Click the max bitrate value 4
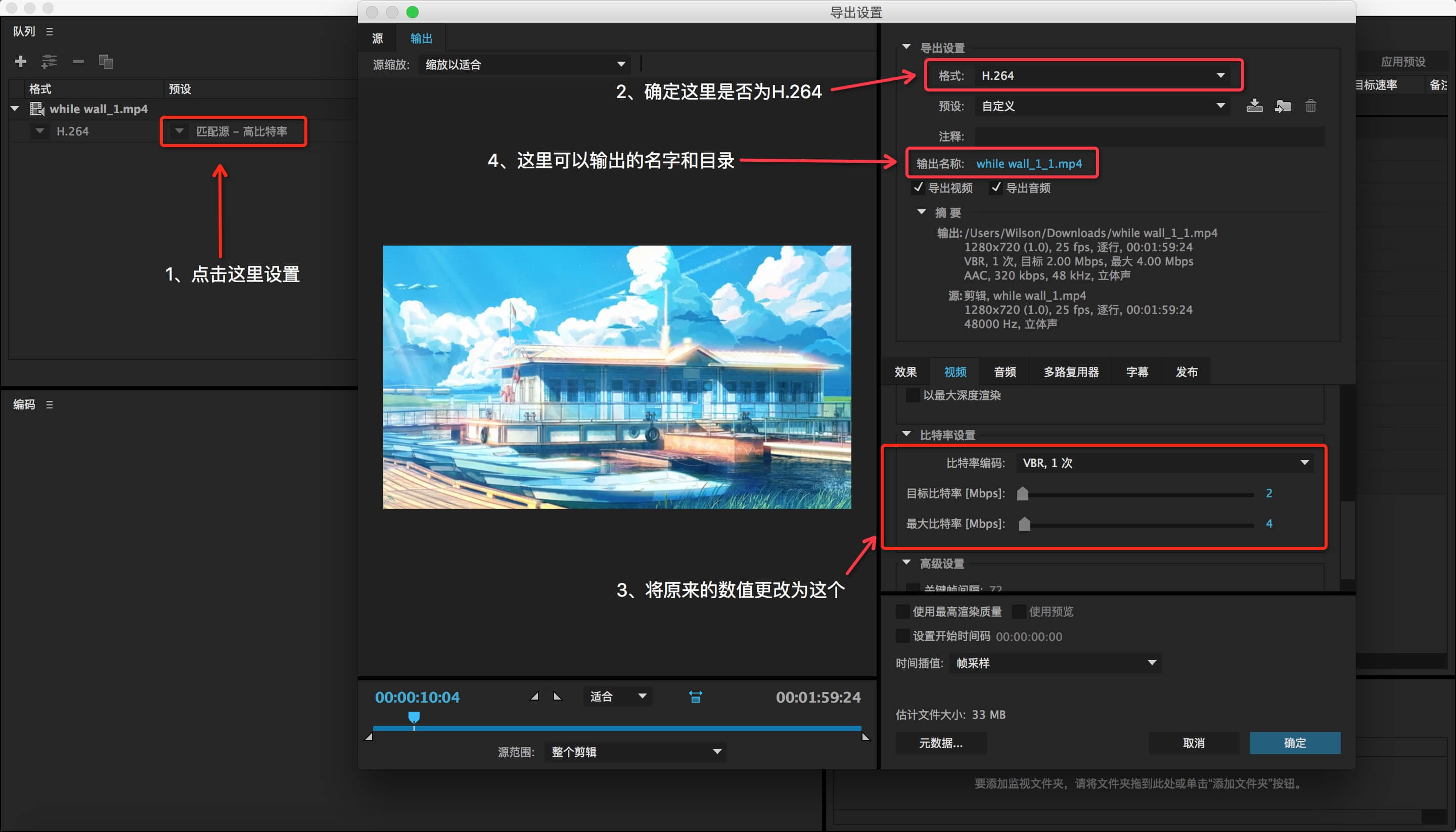Screen dimensions: 1456x832 [x=1269, y=524]
